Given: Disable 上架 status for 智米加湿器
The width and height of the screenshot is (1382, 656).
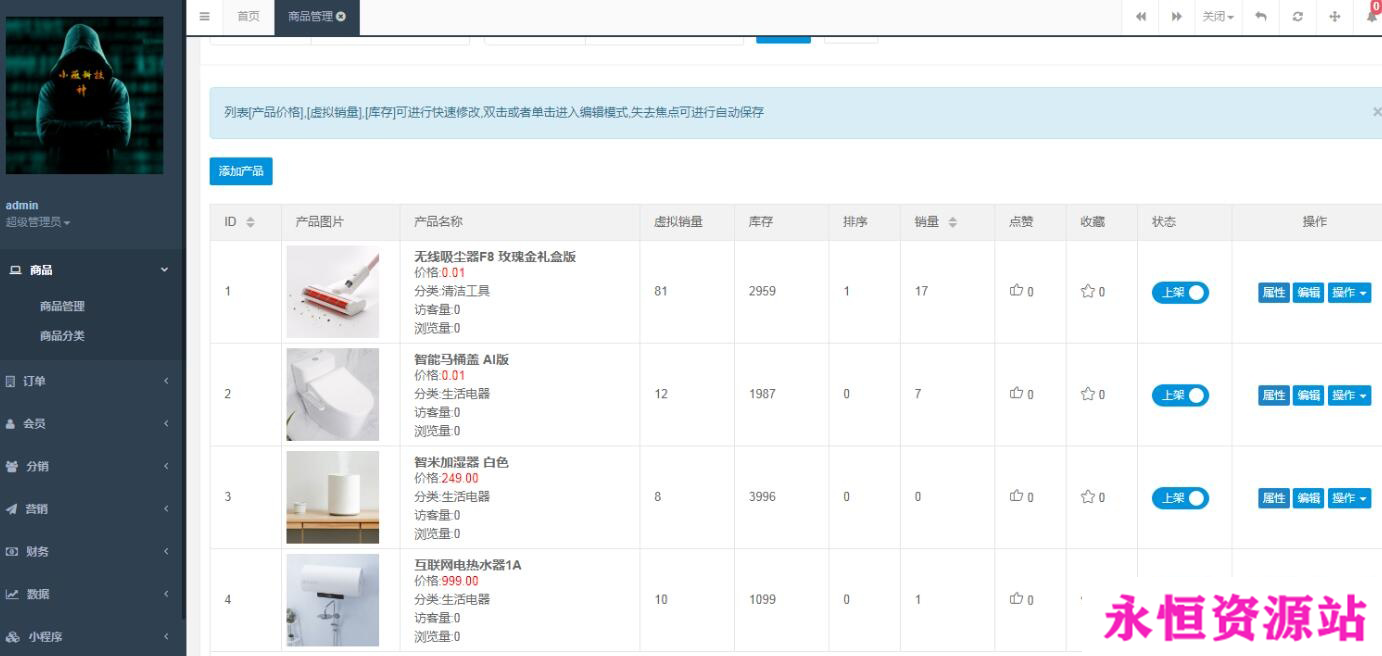Looking at the screenshot, I should point(1180,498).
